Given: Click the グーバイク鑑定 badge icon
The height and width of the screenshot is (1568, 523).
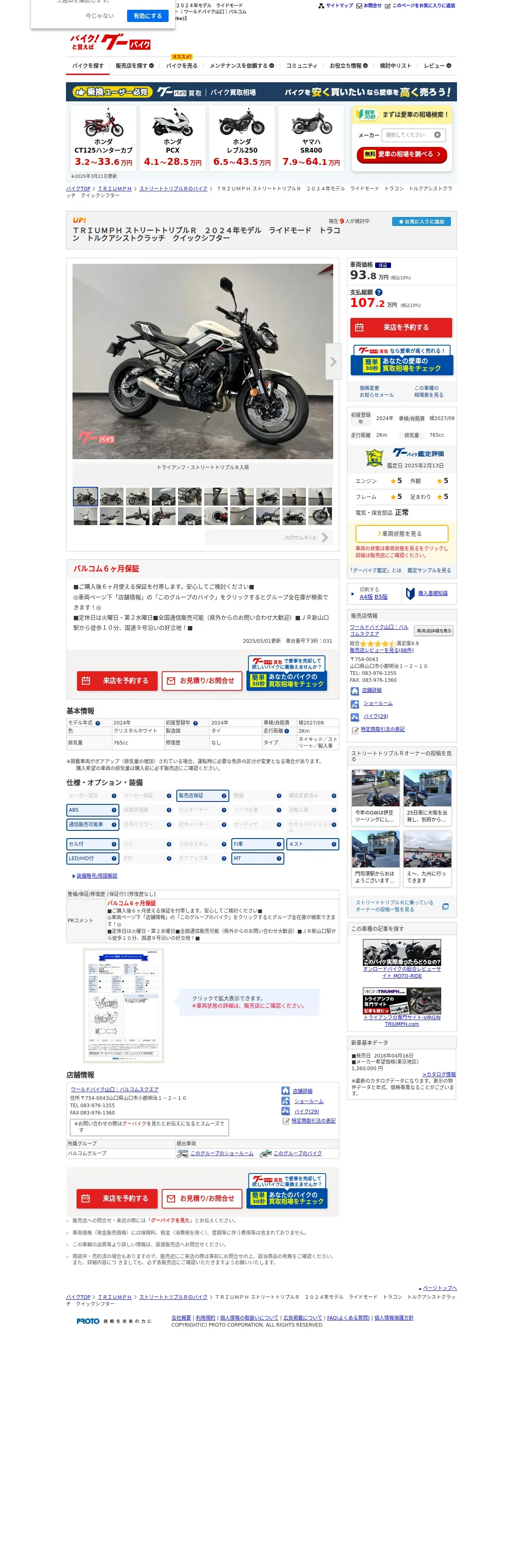Looking at the screenshot, I should [x=374, y=457].
